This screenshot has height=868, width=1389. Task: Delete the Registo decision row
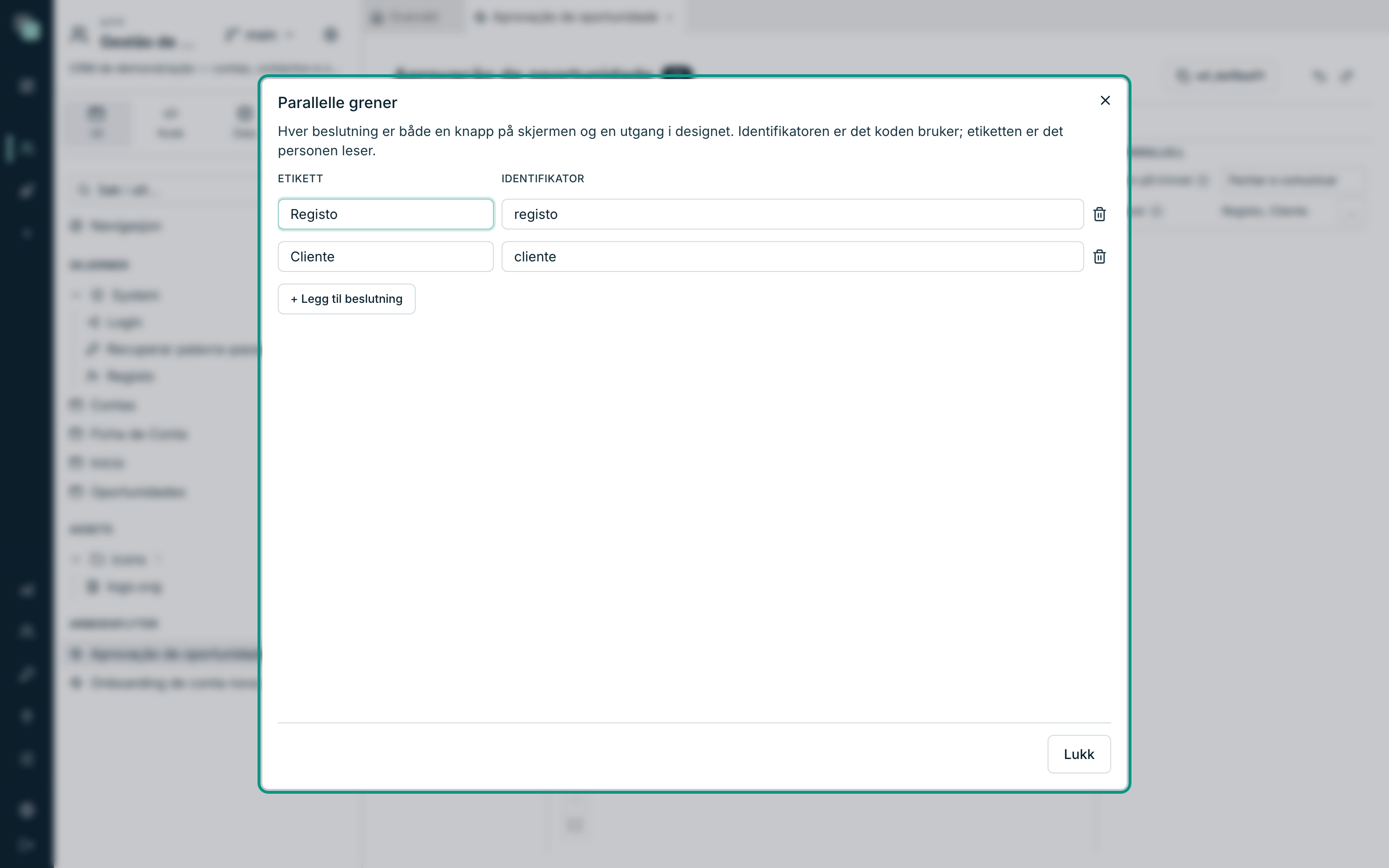(x=1099, y=214)
